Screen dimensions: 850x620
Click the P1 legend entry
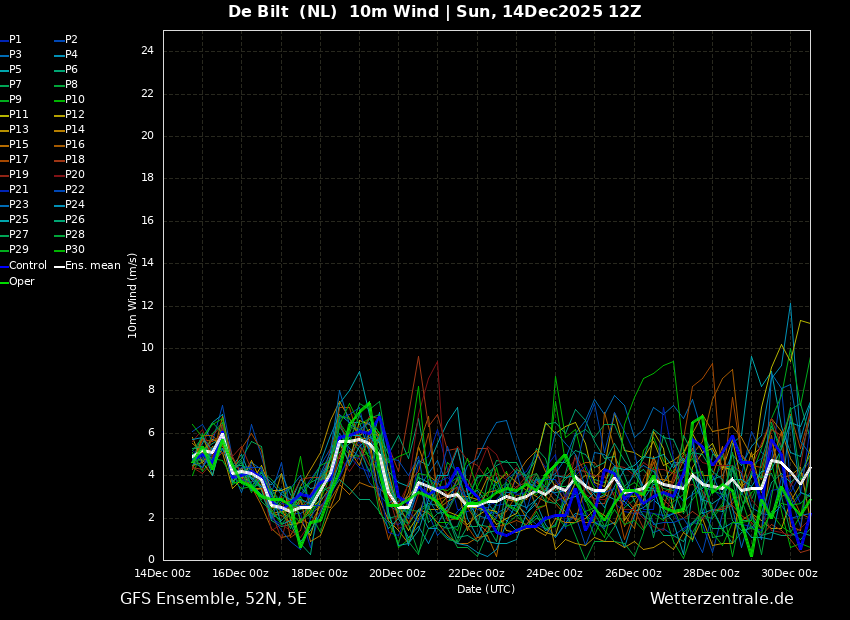tap(15, 40)
